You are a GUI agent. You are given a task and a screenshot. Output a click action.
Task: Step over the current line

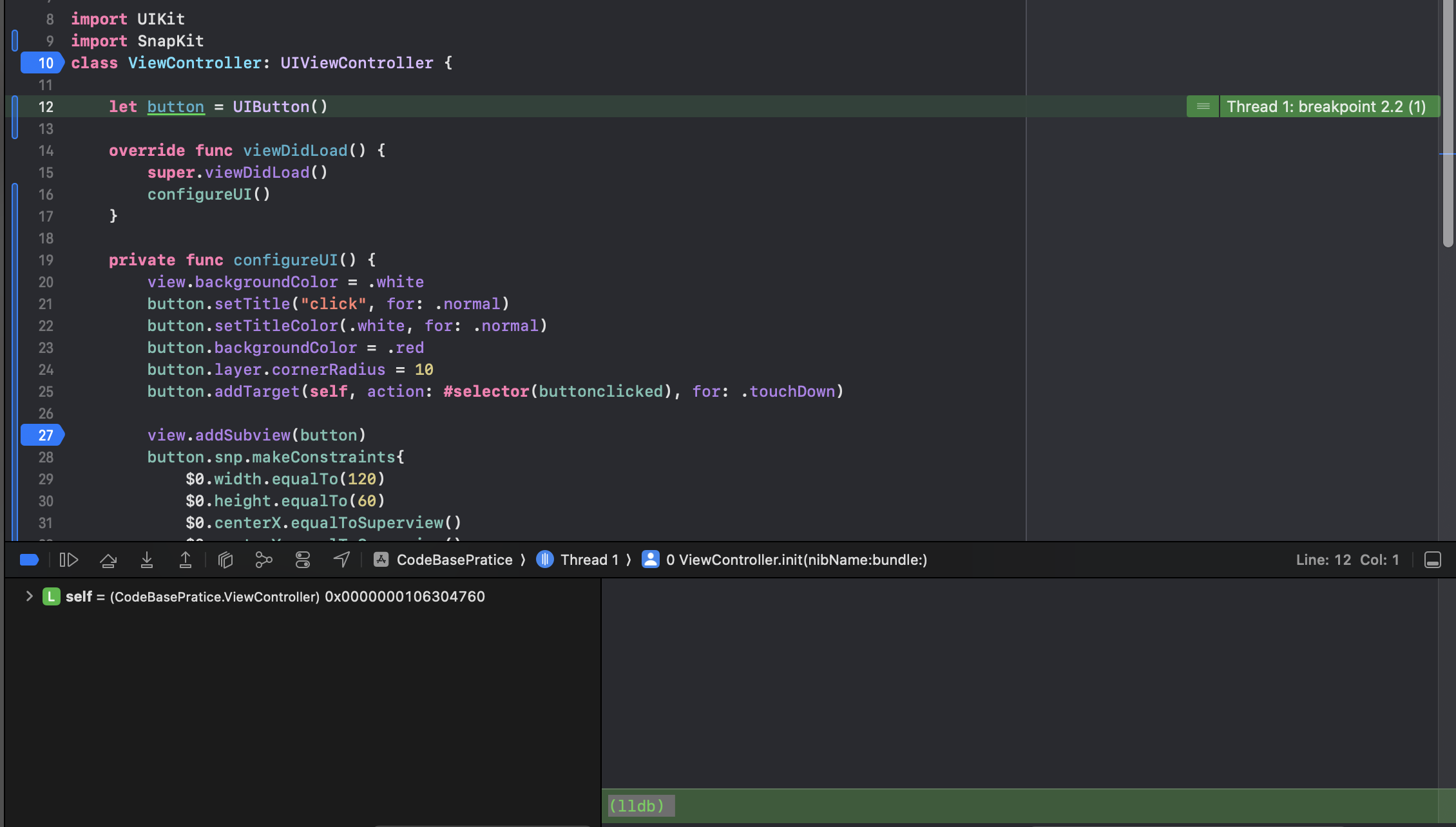pos(108,560)
